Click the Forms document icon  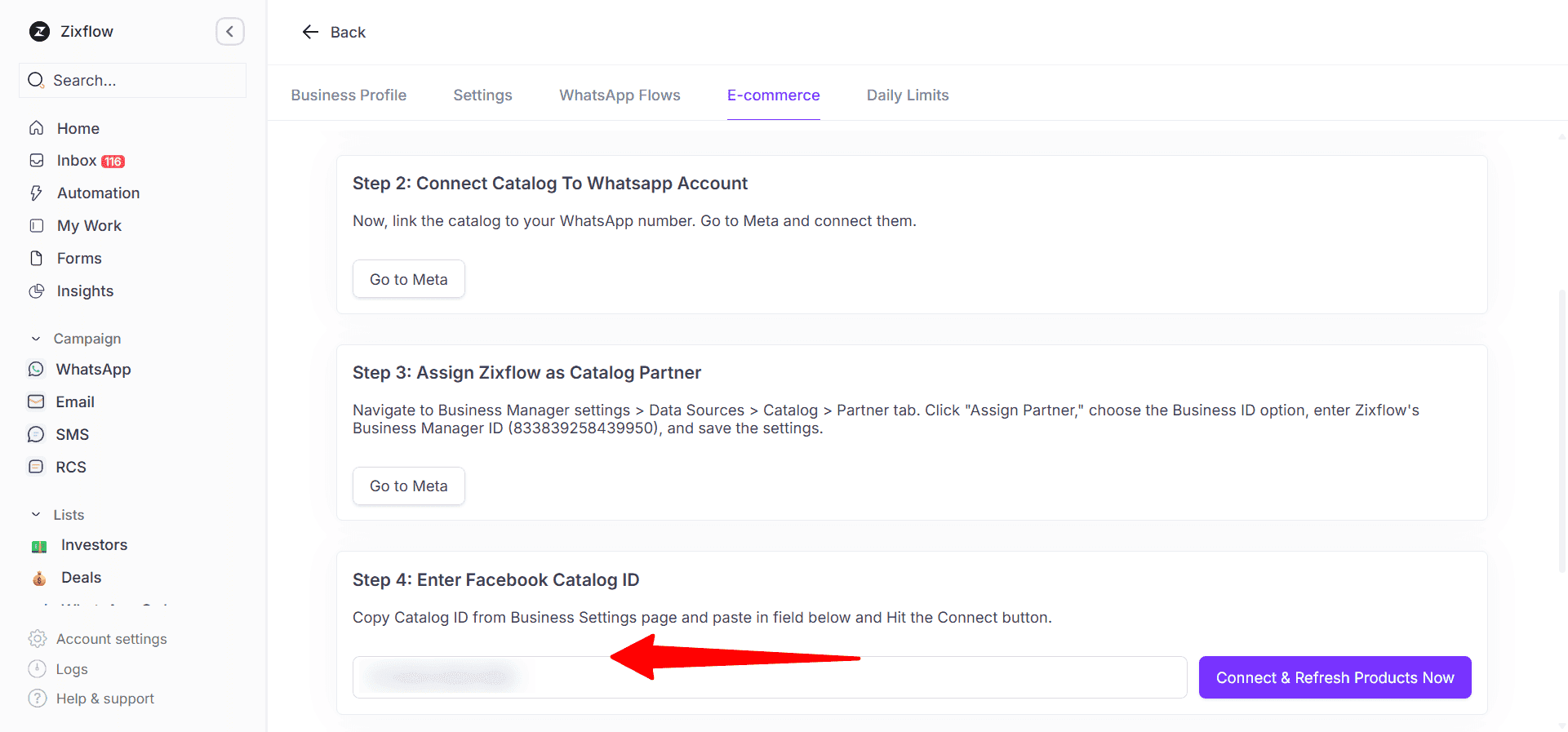(36, 259)
